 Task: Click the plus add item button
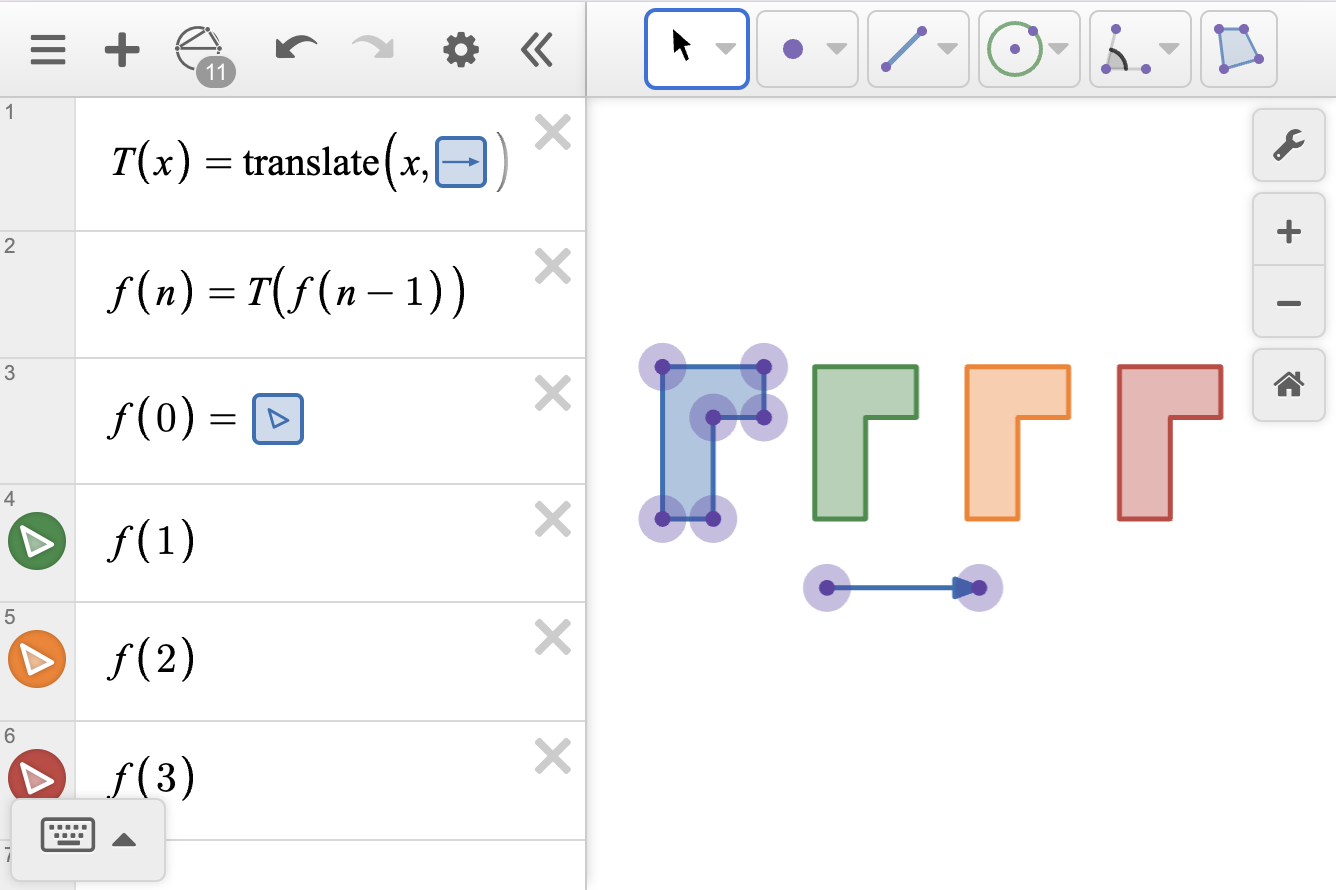[122, 50]
